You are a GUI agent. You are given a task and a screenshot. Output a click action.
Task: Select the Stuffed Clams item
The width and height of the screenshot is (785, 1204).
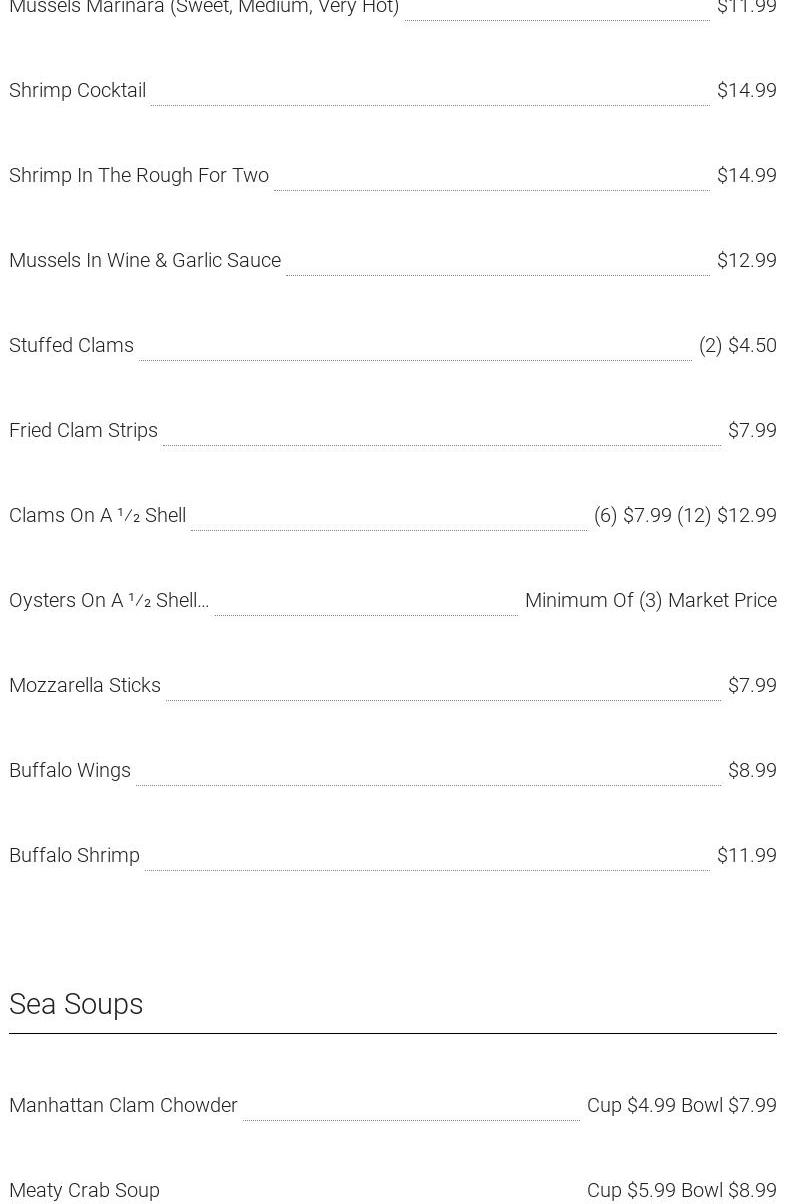pyautogui.click(x=71, y=345)
